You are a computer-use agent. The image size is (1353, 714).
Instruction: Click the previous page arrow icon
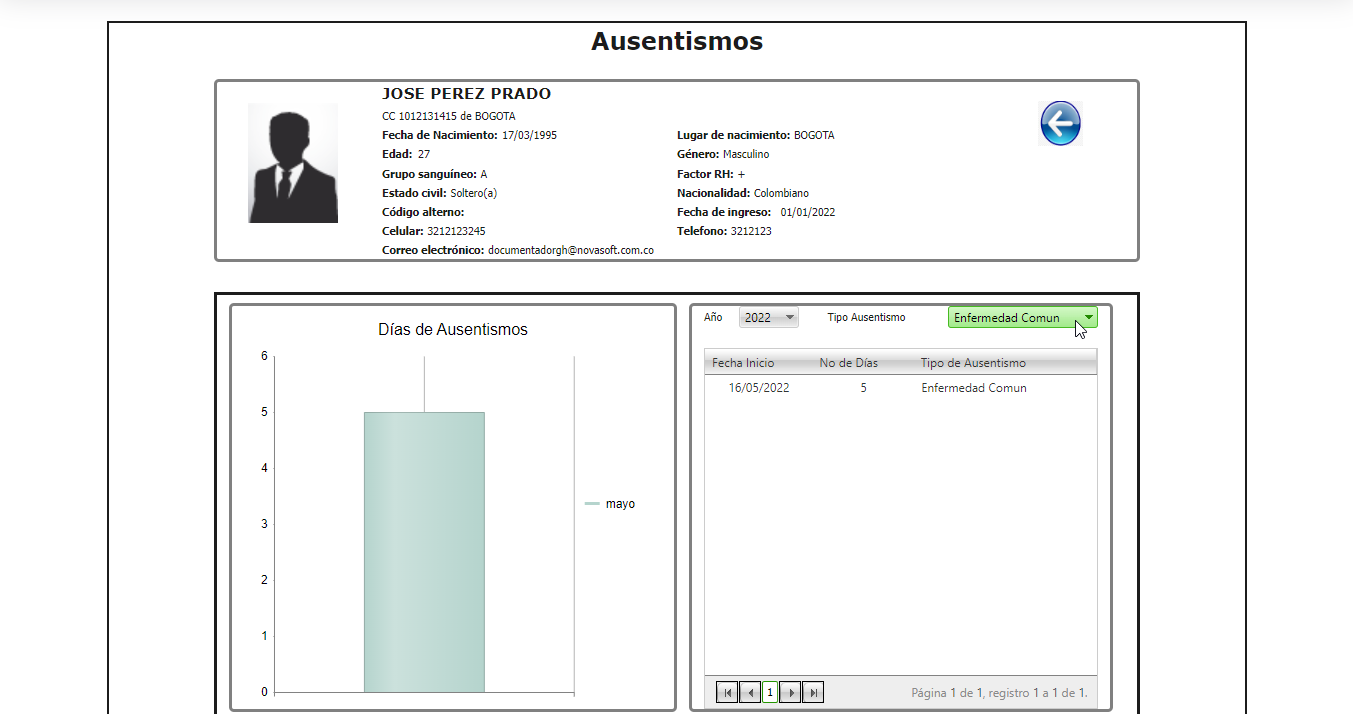click(x=748, y=691)
